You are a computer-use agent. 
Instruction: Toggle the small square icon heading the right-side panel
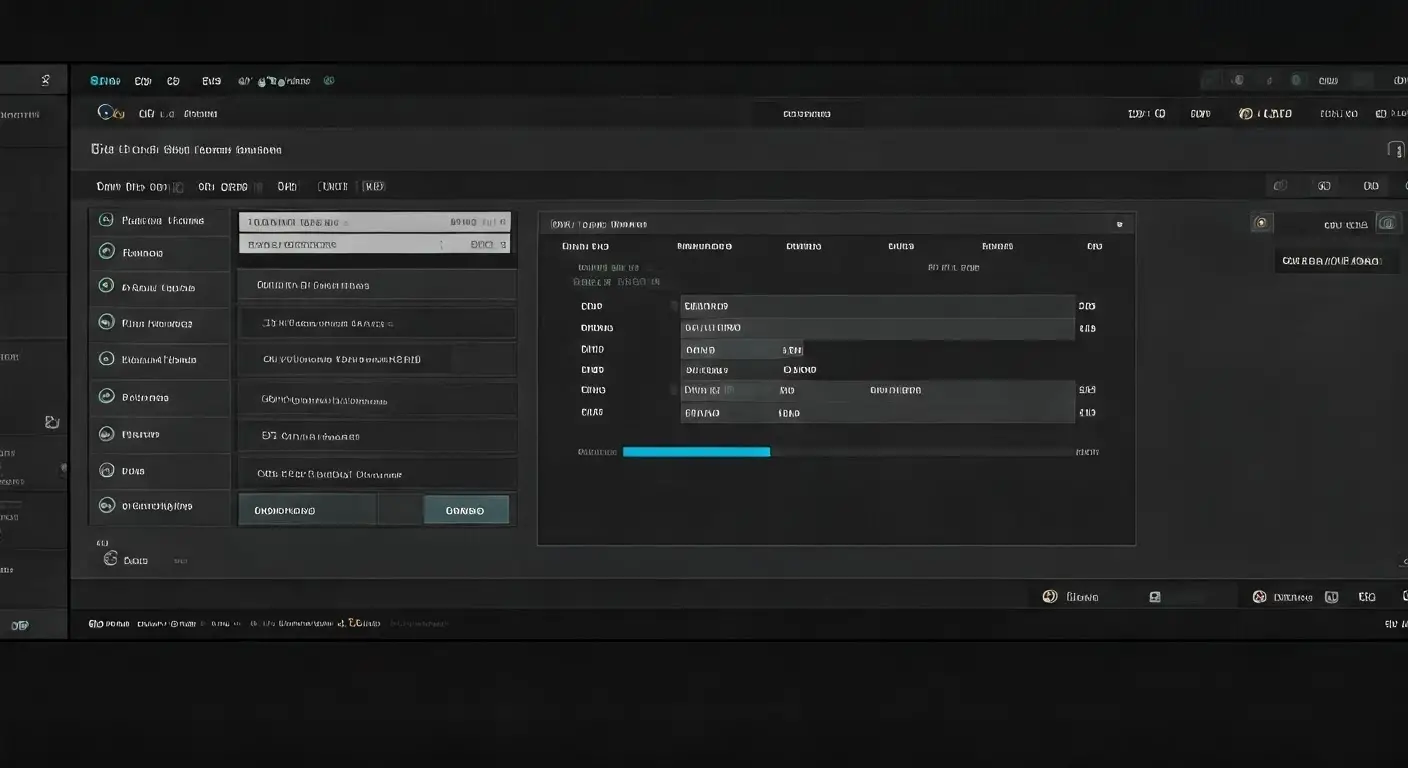[x=1262, y=223]
